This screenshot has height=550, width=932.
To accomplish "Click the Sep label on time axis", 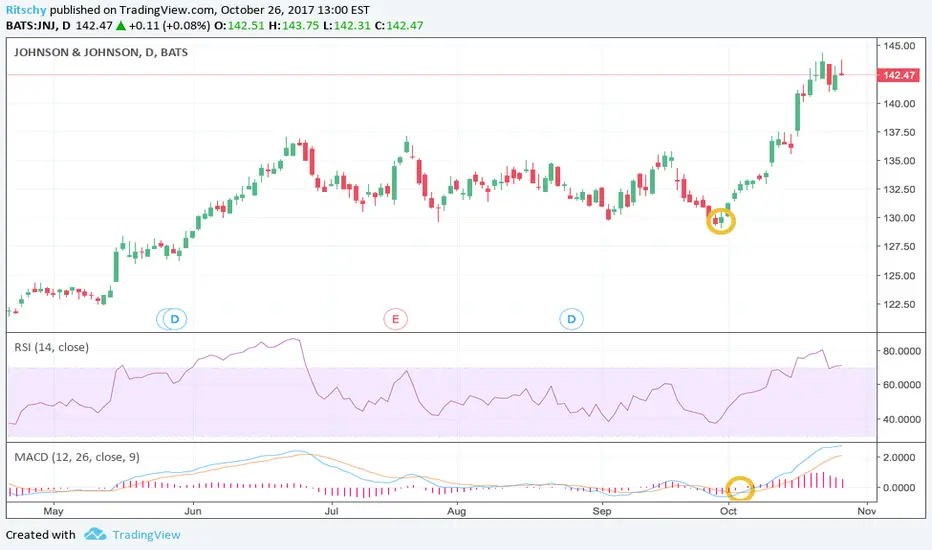I will tap(602, 511).
